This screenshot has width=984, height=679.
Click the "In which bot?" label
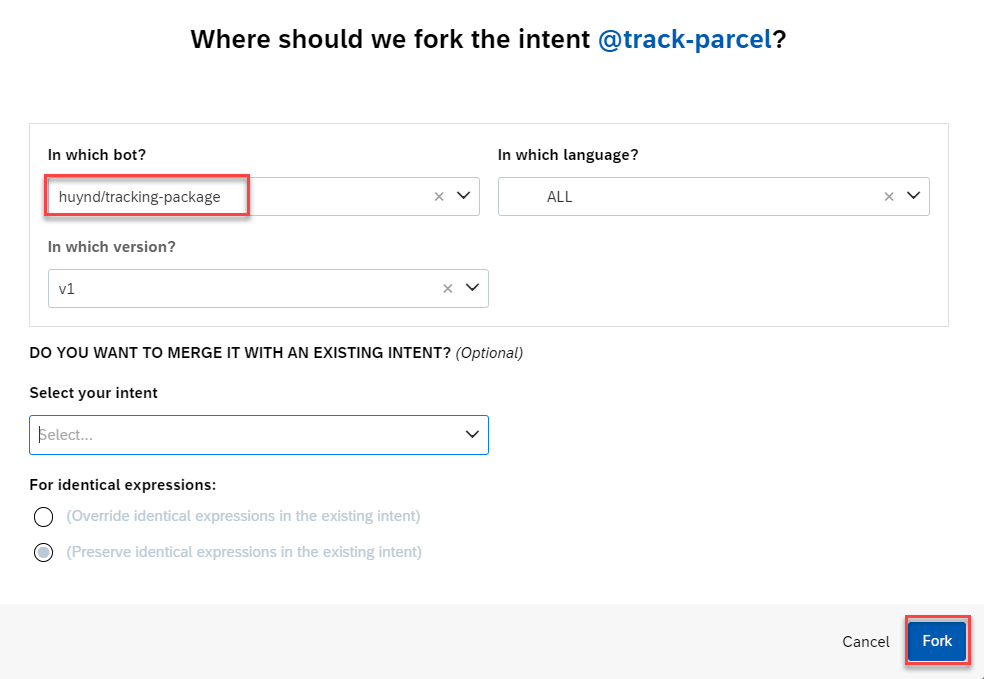(97, 155)
